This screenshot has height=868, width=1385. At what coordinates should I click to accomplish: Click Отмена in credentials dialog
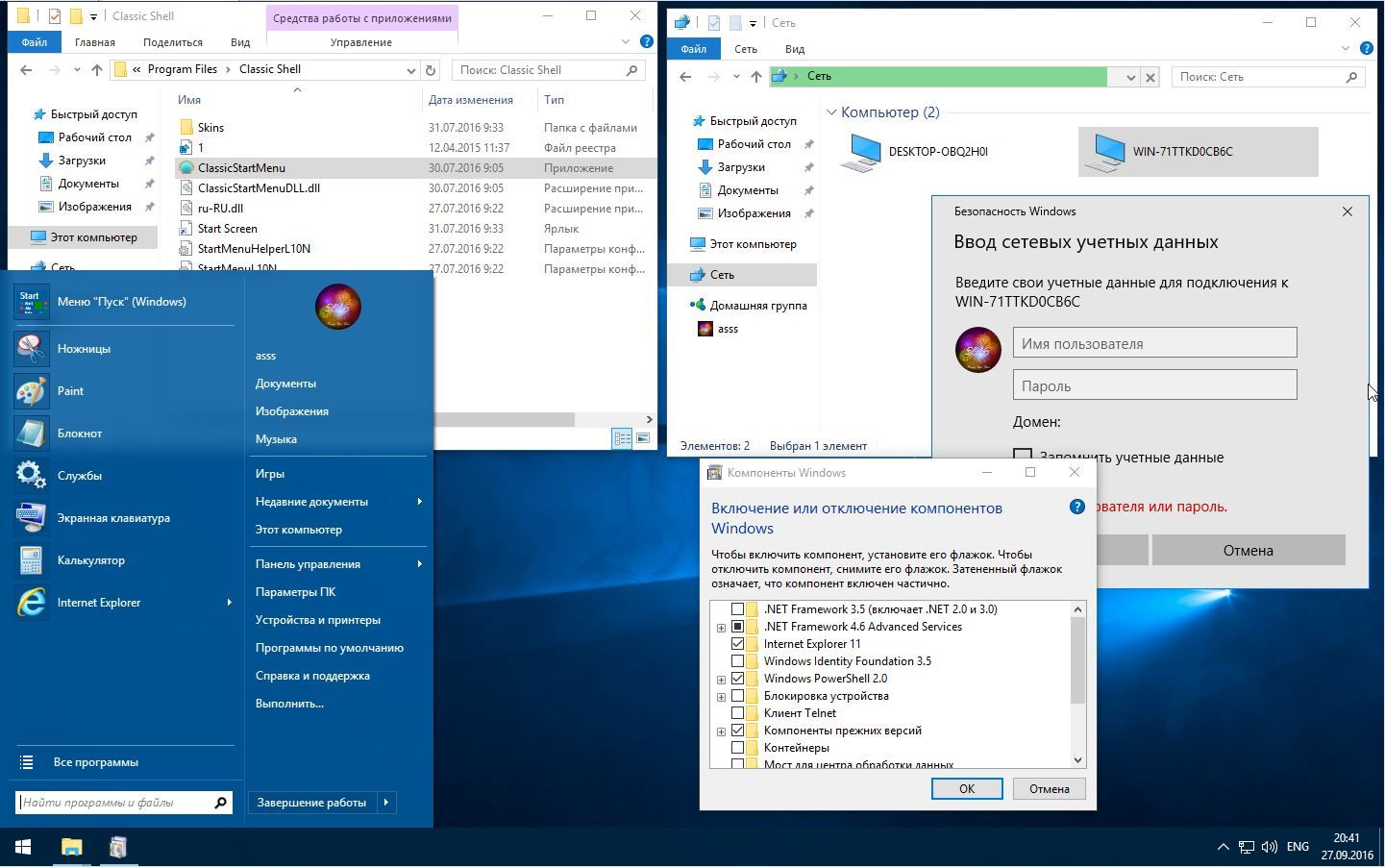point(1248,550)
